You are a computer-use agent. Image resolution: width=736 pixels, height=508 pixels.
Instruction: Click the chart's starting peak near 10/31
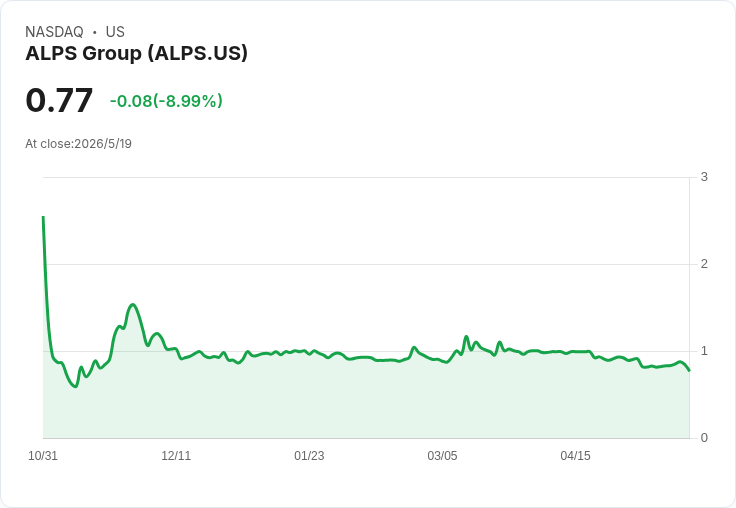(43, 217)
